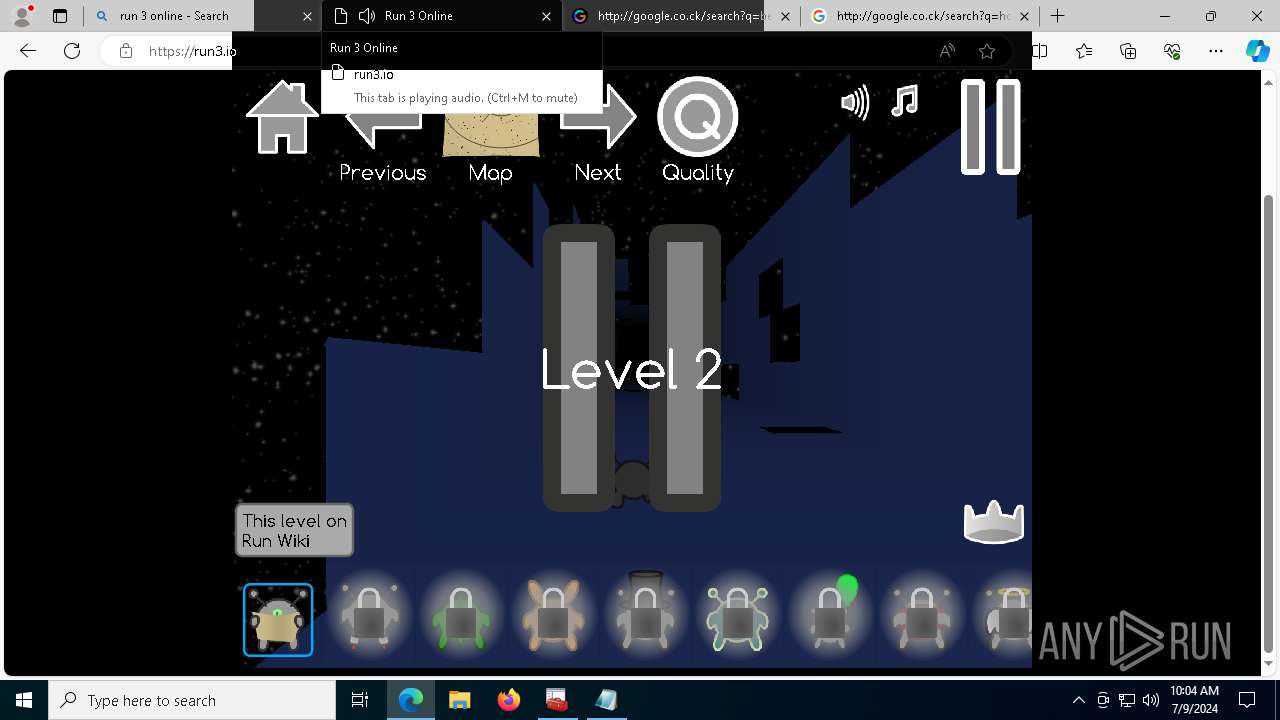Open the clock showing 10:04 AM
The width and height of the screenshot is (1280, 720).
(x=1194, y=700)
